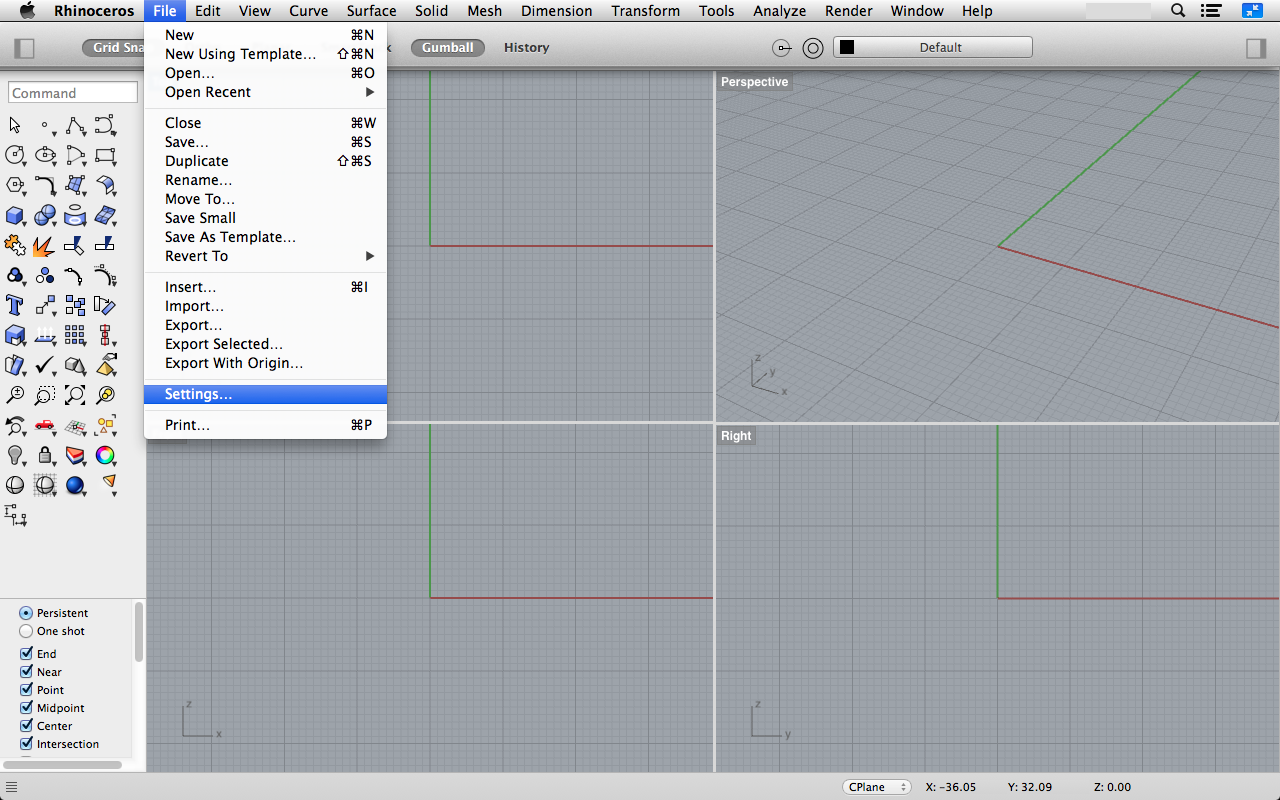This screenshot has width=1280, height=800.
Task: Activate the Fillet curves tool
Action: [45, 185]
